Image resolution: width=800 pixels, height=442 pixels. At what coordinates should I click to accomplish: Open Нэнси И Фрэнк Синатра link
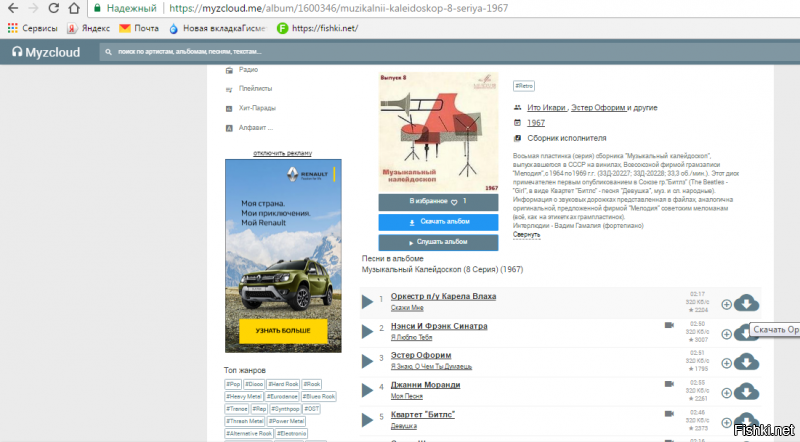coord(439,326)
